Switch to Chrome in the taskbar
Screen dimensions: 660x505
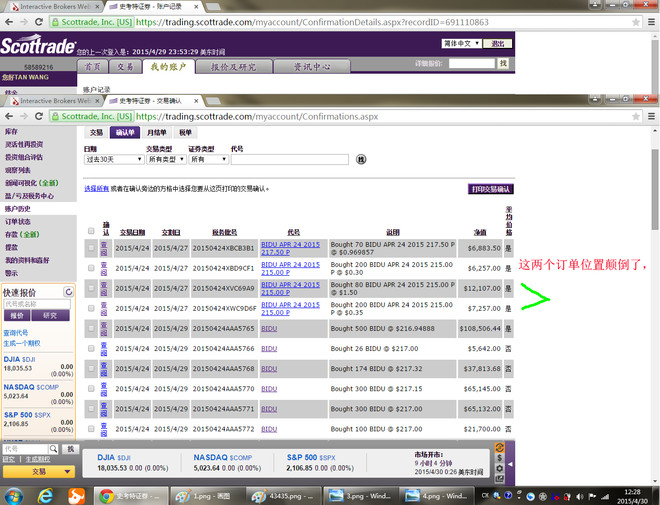131,496
